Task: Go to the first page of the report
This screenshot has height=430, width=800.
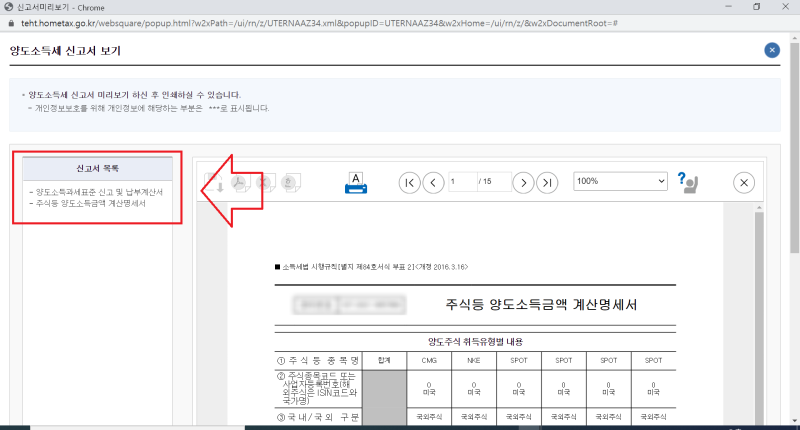Action: pos(410,183)
